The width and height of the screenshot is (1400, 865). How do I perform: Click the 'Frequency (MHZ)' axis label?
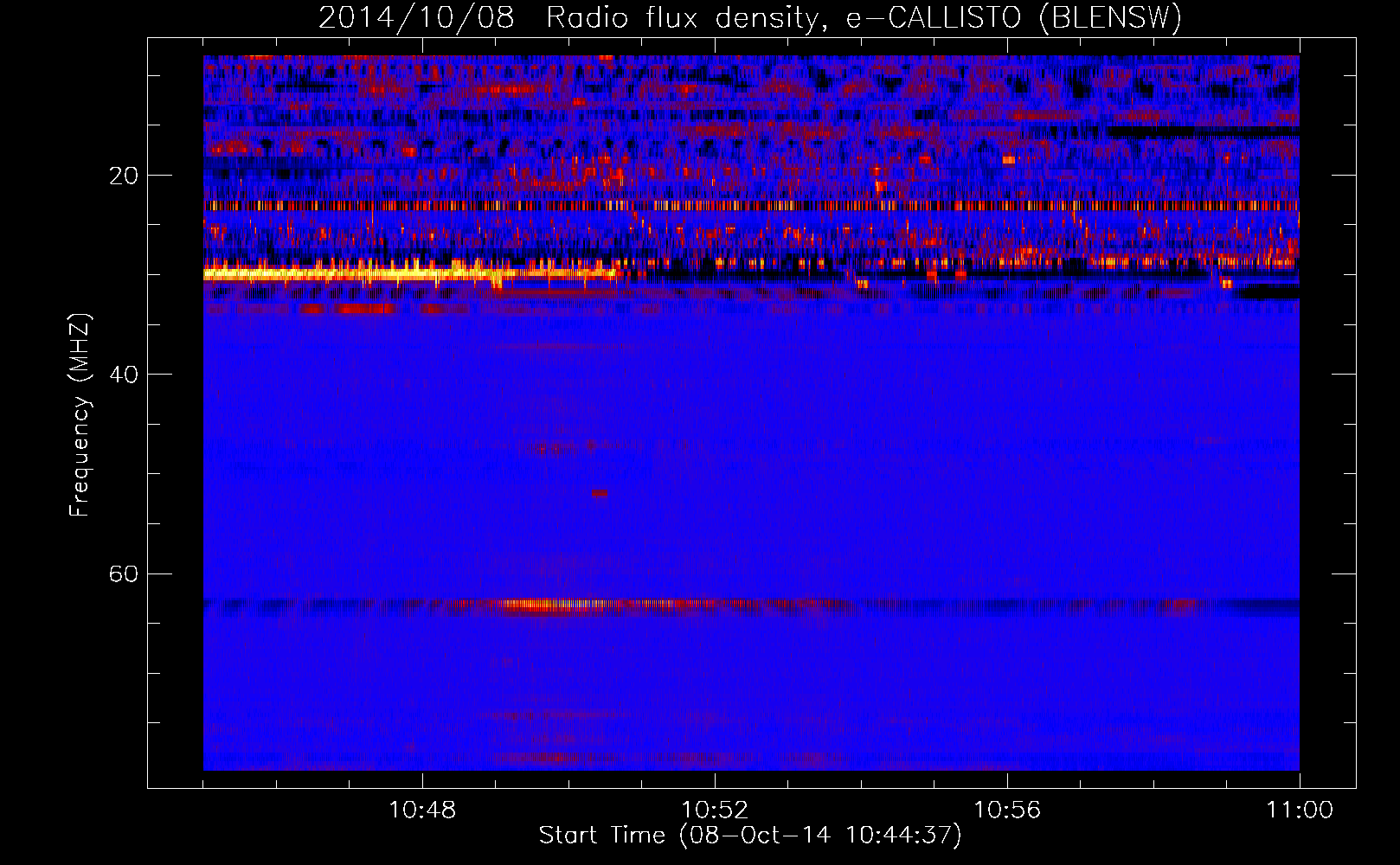(x=80, y=415)
